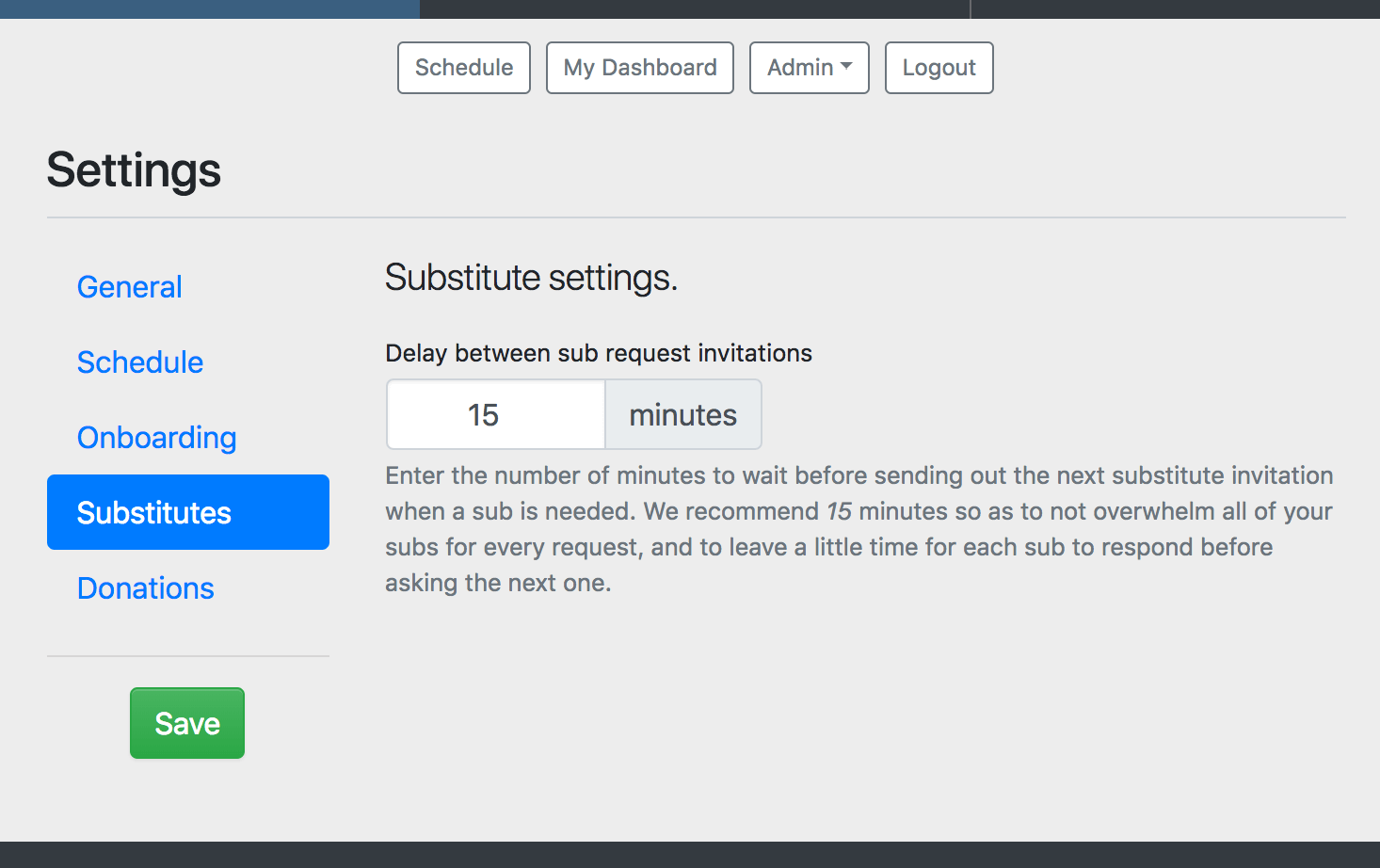Click the 'Delay between sub request invitations' label

(x=598, y=353)
